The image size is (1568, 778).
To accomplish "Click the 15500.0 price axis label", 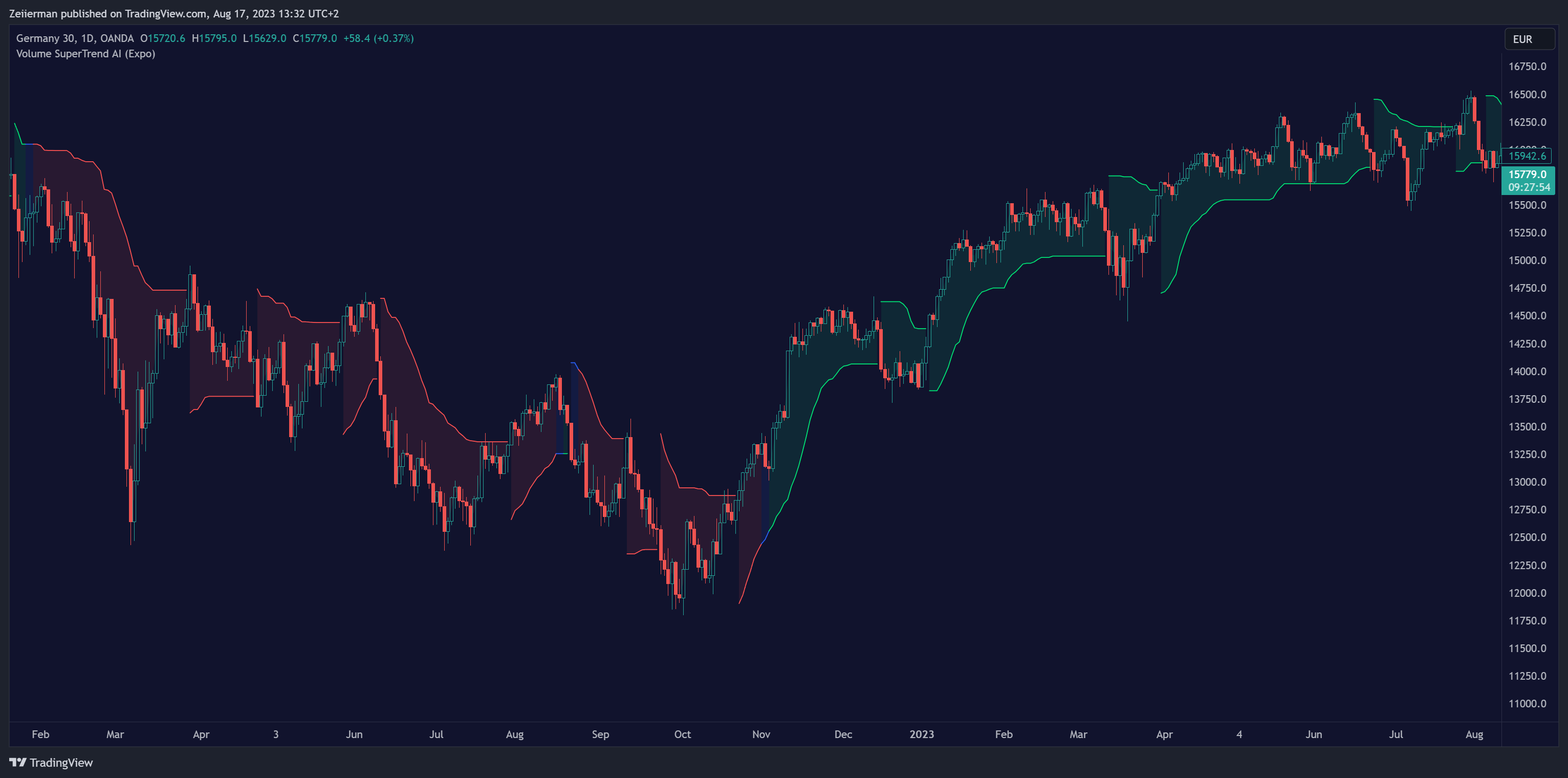I will 1527,205.
